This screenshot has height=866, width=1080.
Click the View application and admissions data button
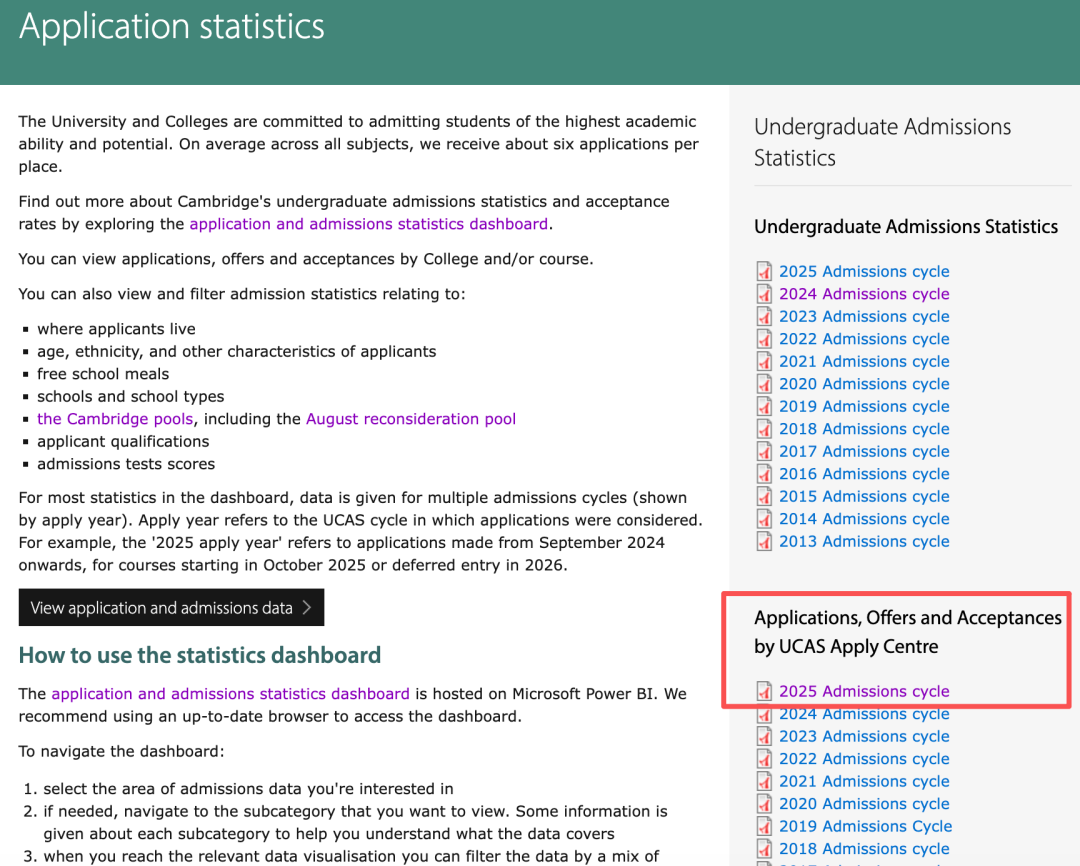coord(171,608)
